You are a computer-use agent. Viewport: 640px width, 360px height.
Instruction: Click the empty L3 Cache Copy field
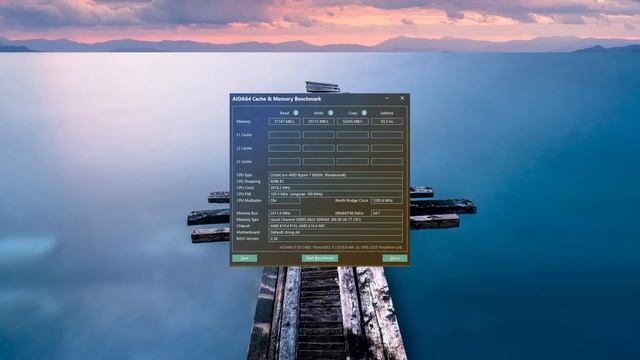pos(353,162)
